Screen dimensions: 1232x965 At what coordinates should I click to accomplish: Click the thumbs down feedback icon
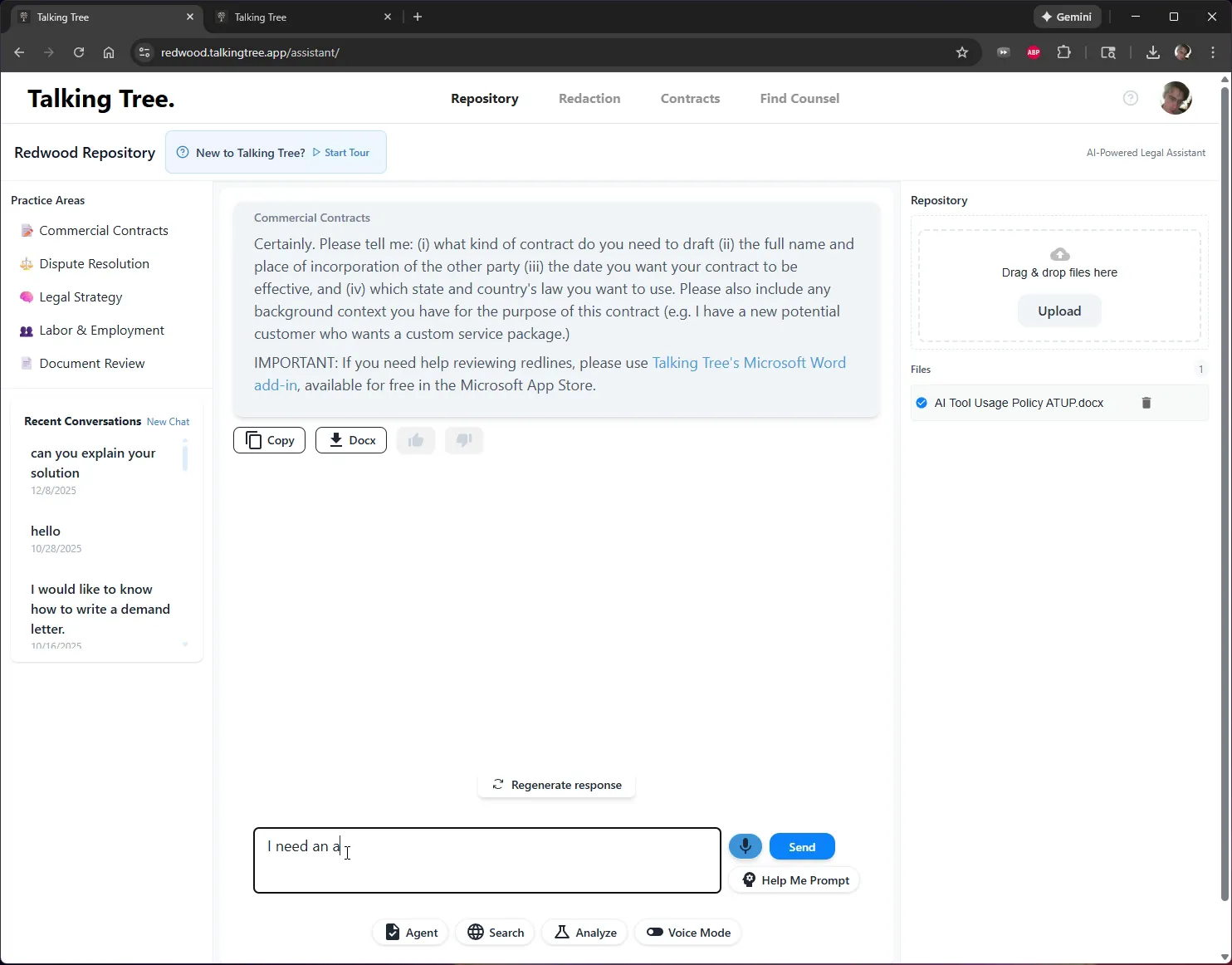(464, 440)
